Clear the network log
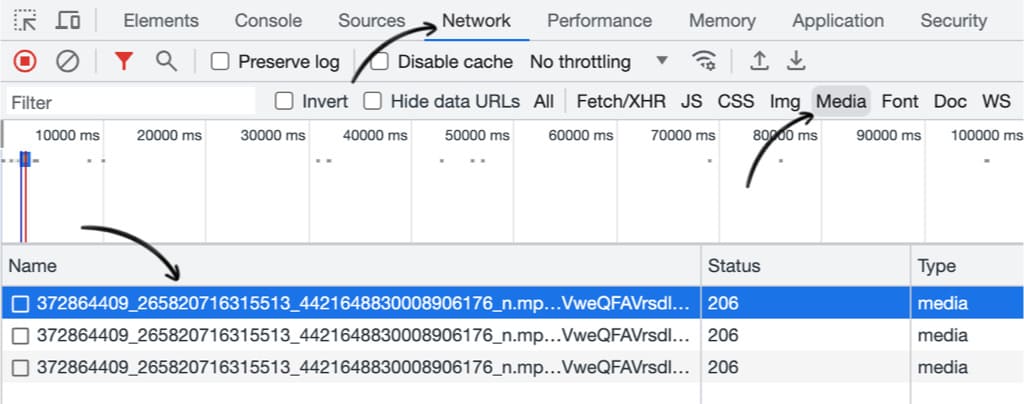This screenshot has height=404, width=1024. pyautogui.click(x=67, y=62)
